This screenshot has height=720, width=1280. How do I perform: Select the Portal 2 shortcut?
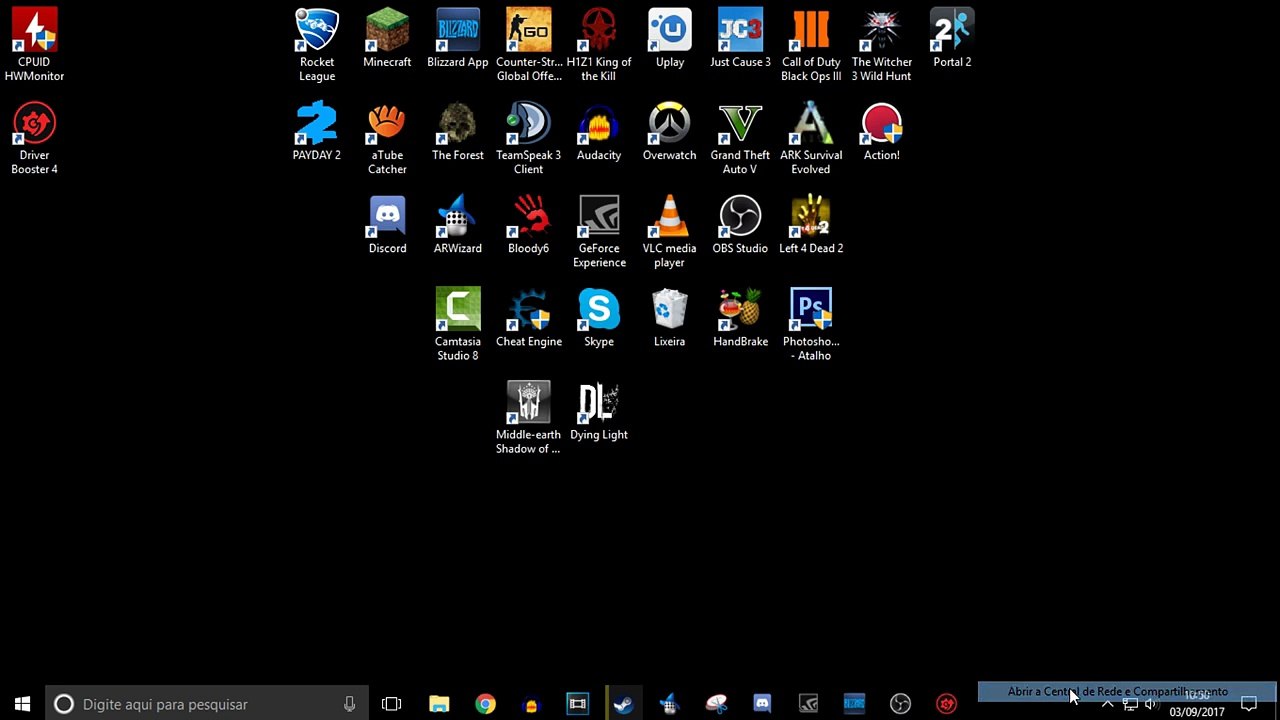pos(952,38)
